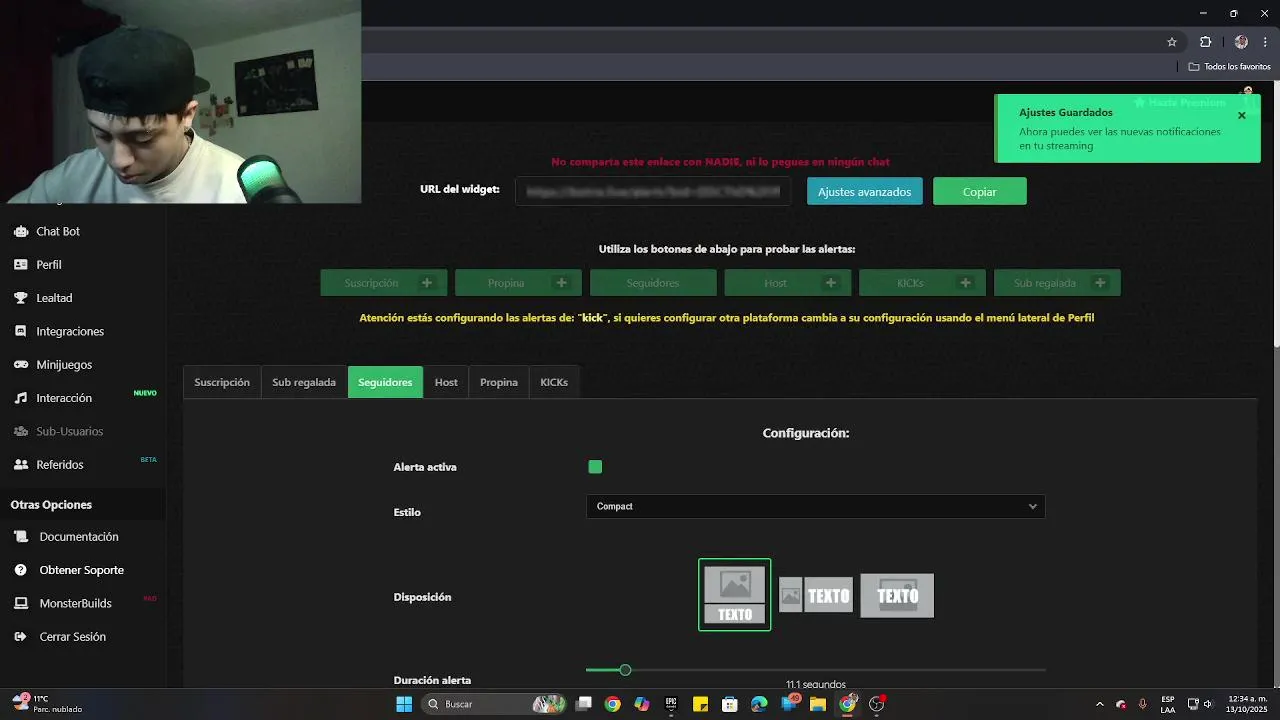Open the Copilot taskbar icon

coord(642,704)
